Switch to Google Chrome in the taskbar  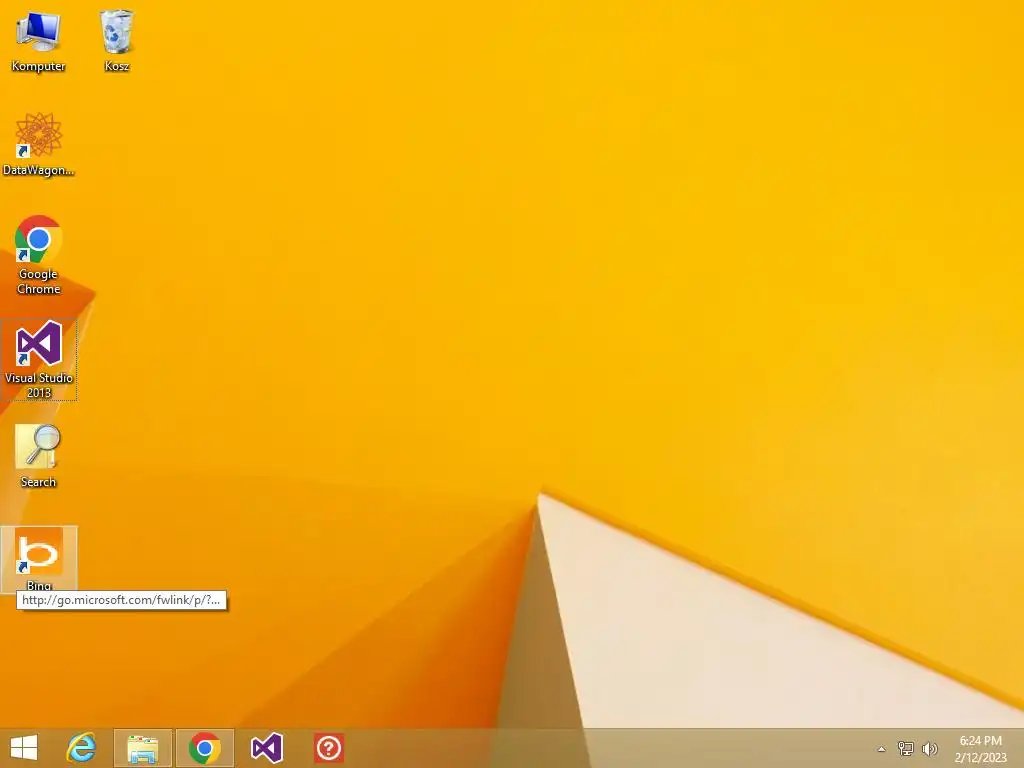click(x=204, y=748)
